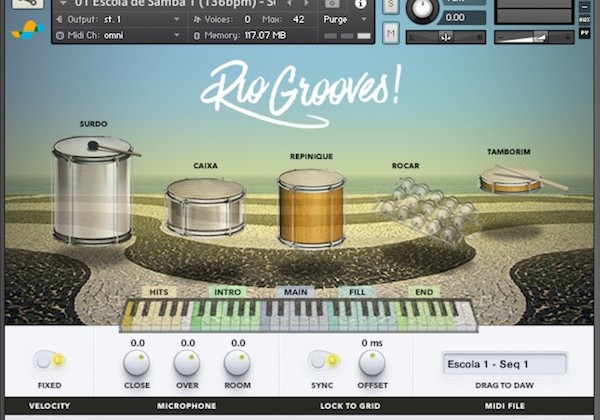The image size is (600, 420).
Task: Open the Purge dropdown menu
Action: point(345,19)
